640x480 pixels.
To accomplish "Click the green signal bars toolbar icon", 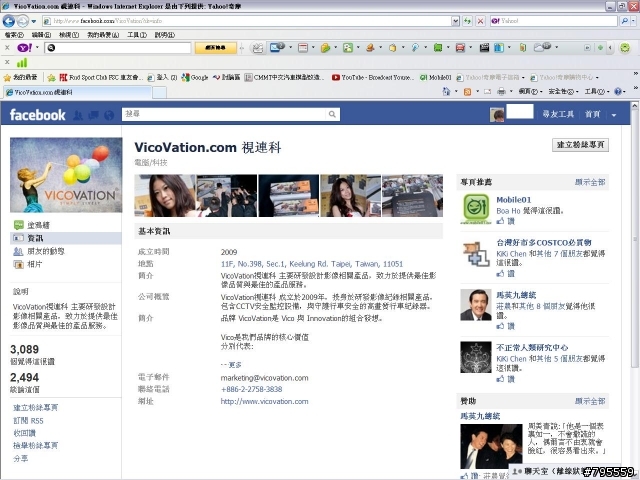I will [22, 63].
